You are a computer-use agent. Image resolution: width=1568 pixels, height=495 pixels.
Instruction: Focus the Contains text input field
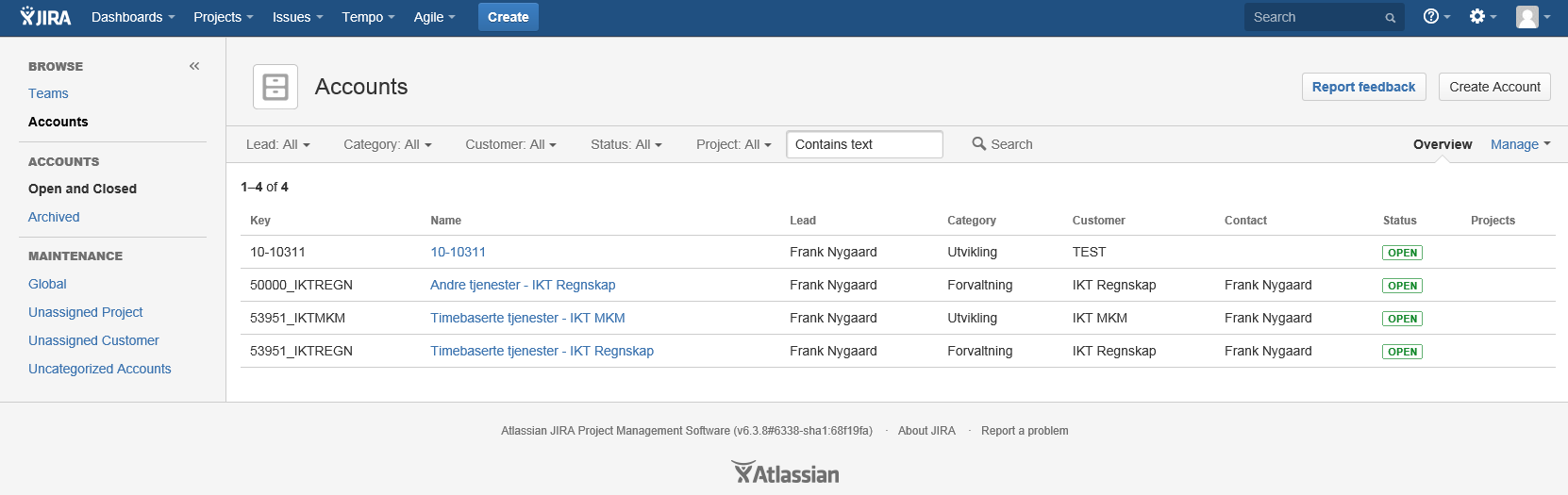(x=864, y=144)
